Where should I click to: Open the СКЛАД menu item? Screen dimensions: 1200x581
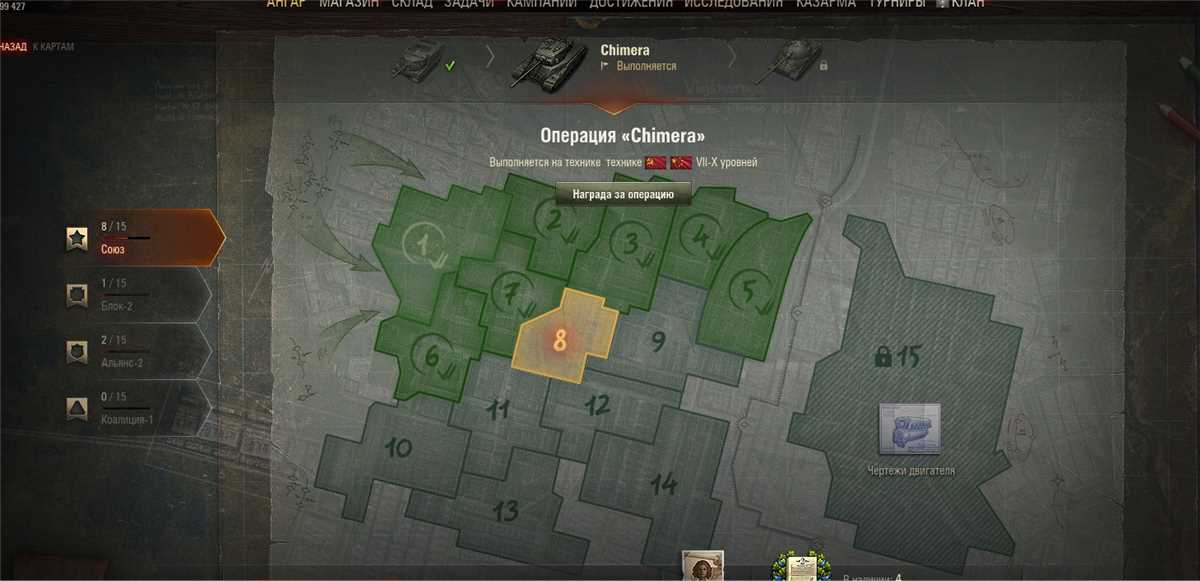point(414,4)
